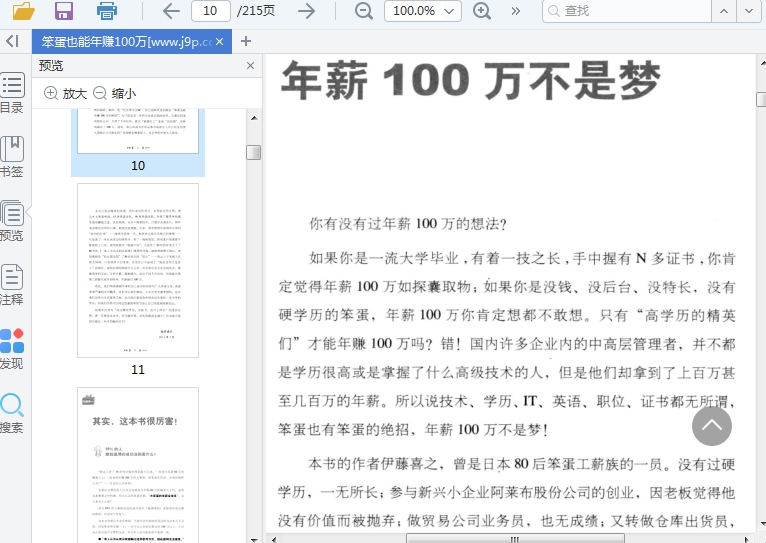This screenshot has width=766, height=543.
Task: Advance to next page with the right arrow
Action: (x=306, y=11)
